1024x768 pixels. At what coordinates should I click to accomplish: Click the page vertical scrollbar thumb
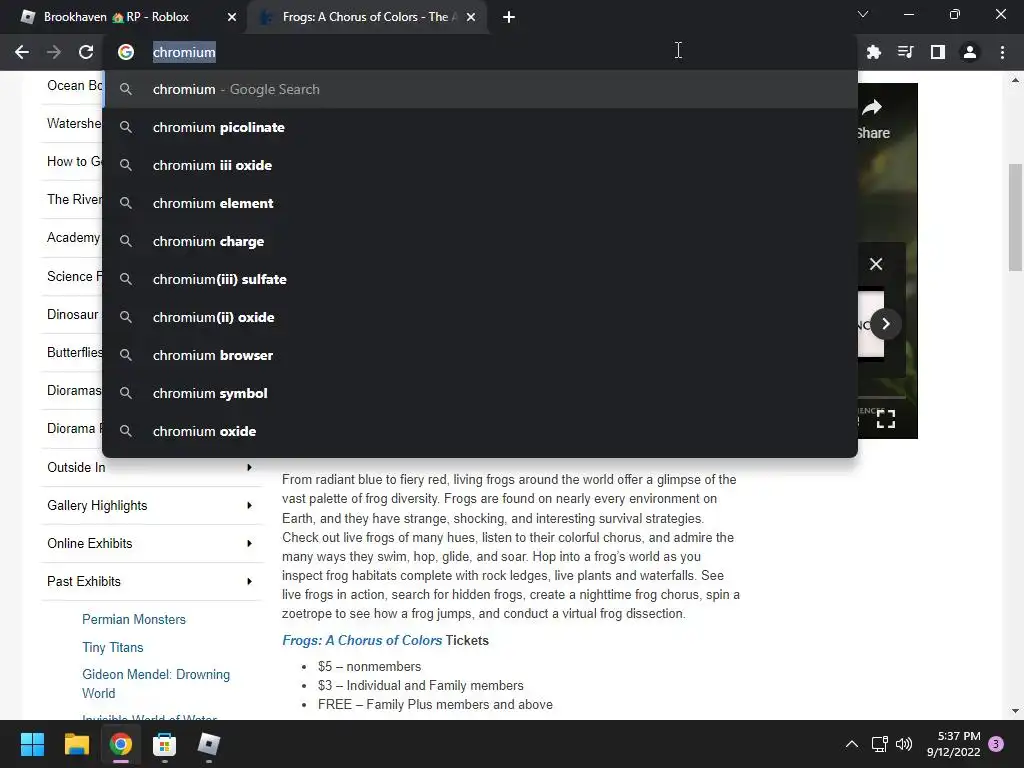1015,217
